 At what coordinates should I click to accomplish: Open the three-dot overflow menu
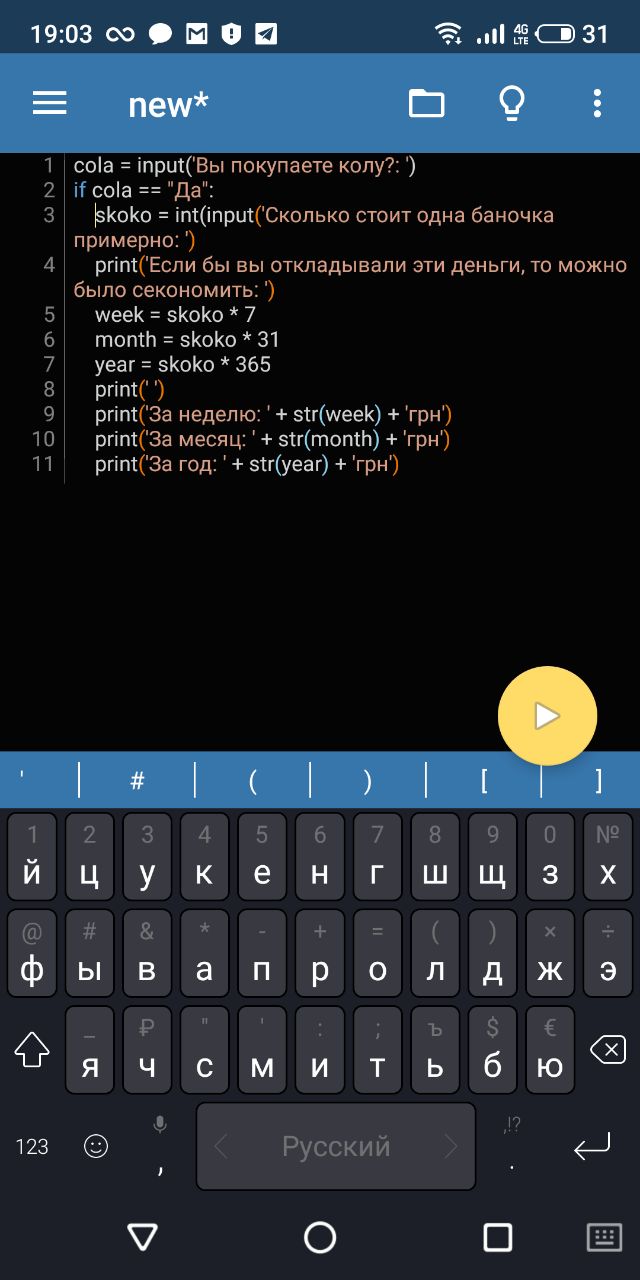597,103
